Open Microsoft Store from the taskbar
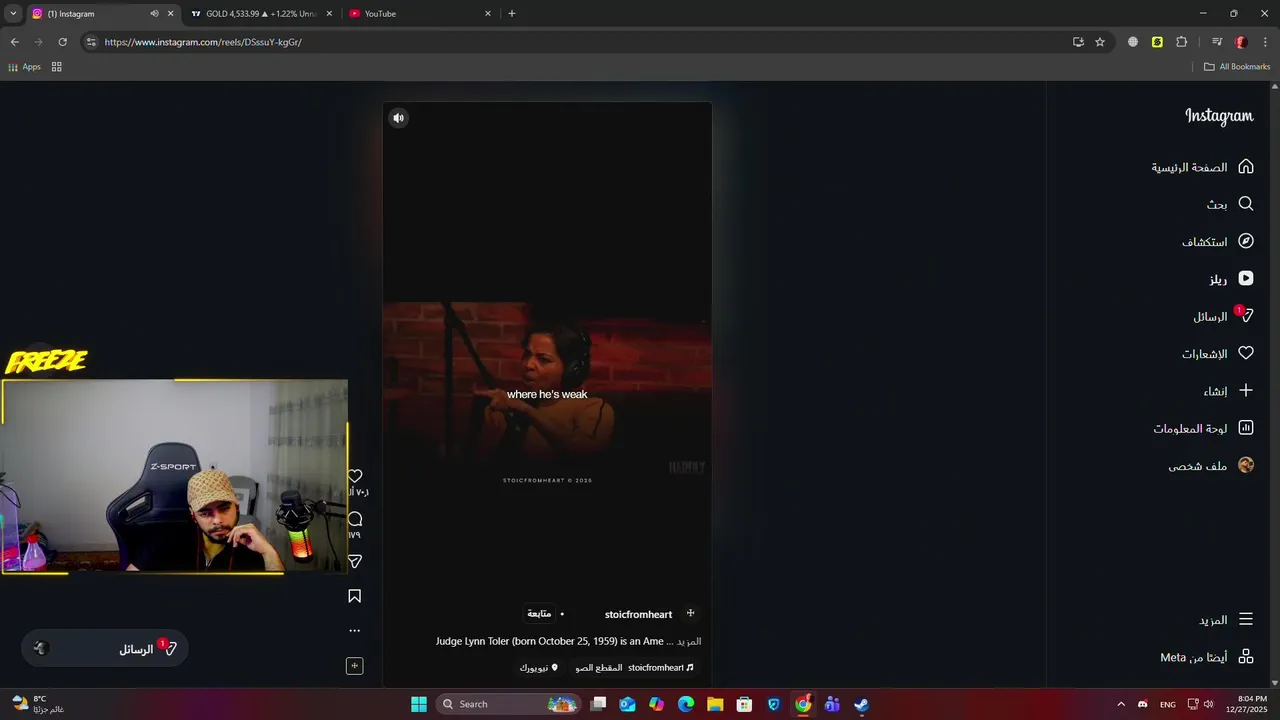Image resolution: width=1280 pixels, height=720 pixels. point(744,704)
